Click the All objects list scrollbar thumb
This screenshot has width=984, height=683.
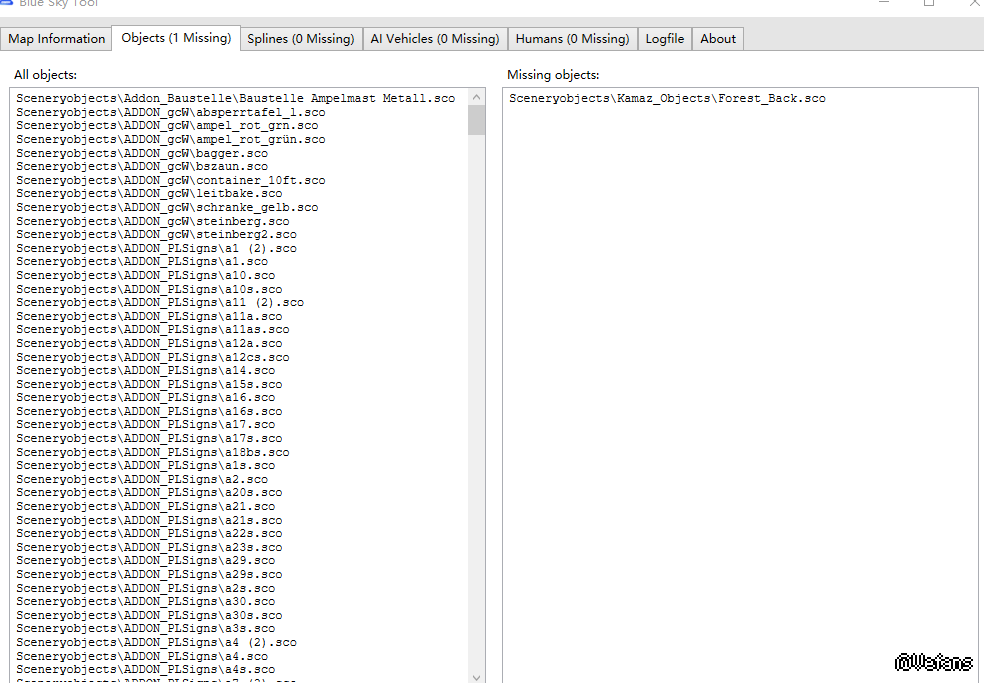coord(476,120)
